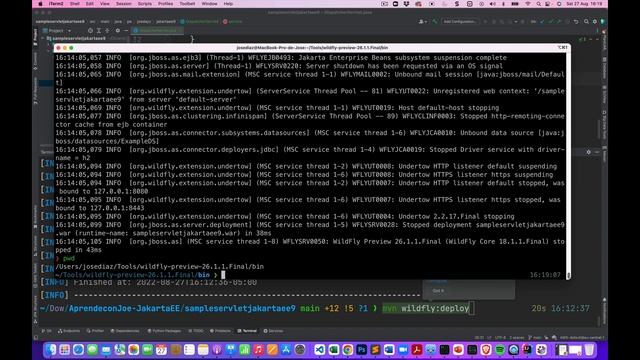Open the TODO tool window tab
Viewport: 640px width, 360px height.
[196, 331]
